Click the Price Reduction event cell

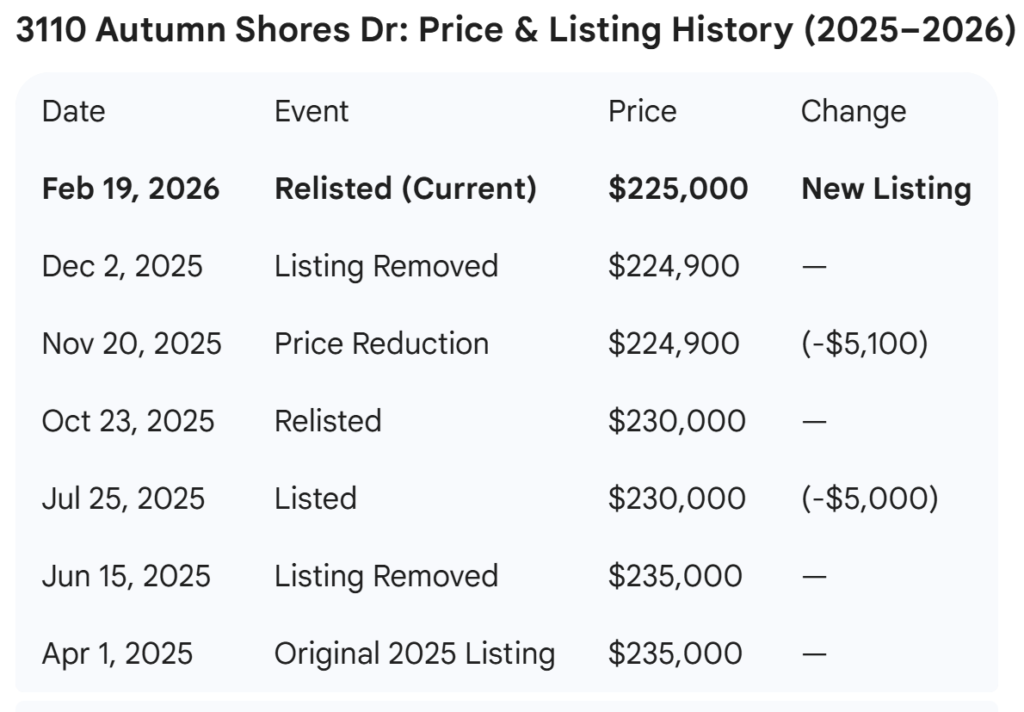click(381, 344)
